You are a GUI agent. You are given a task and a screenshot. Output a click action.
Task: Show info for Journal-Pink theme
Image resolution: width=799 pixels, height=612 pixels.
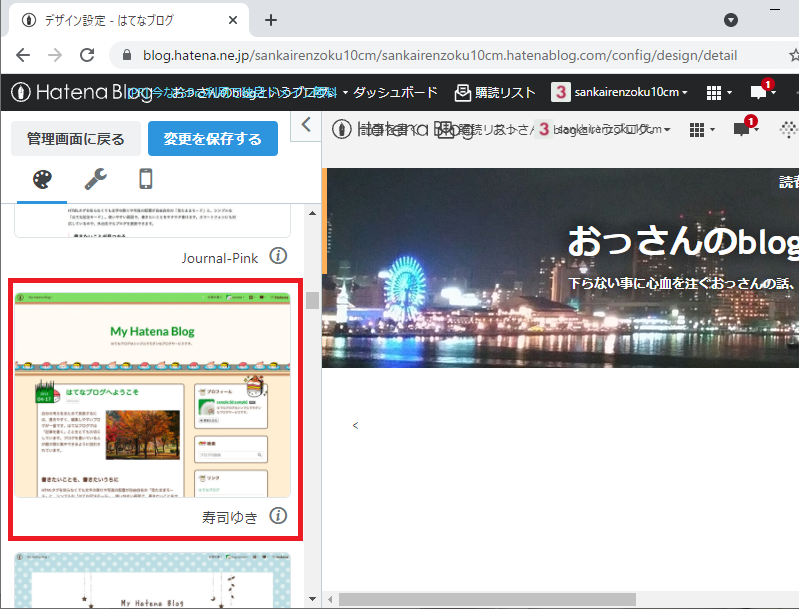(x=278, y=256)
